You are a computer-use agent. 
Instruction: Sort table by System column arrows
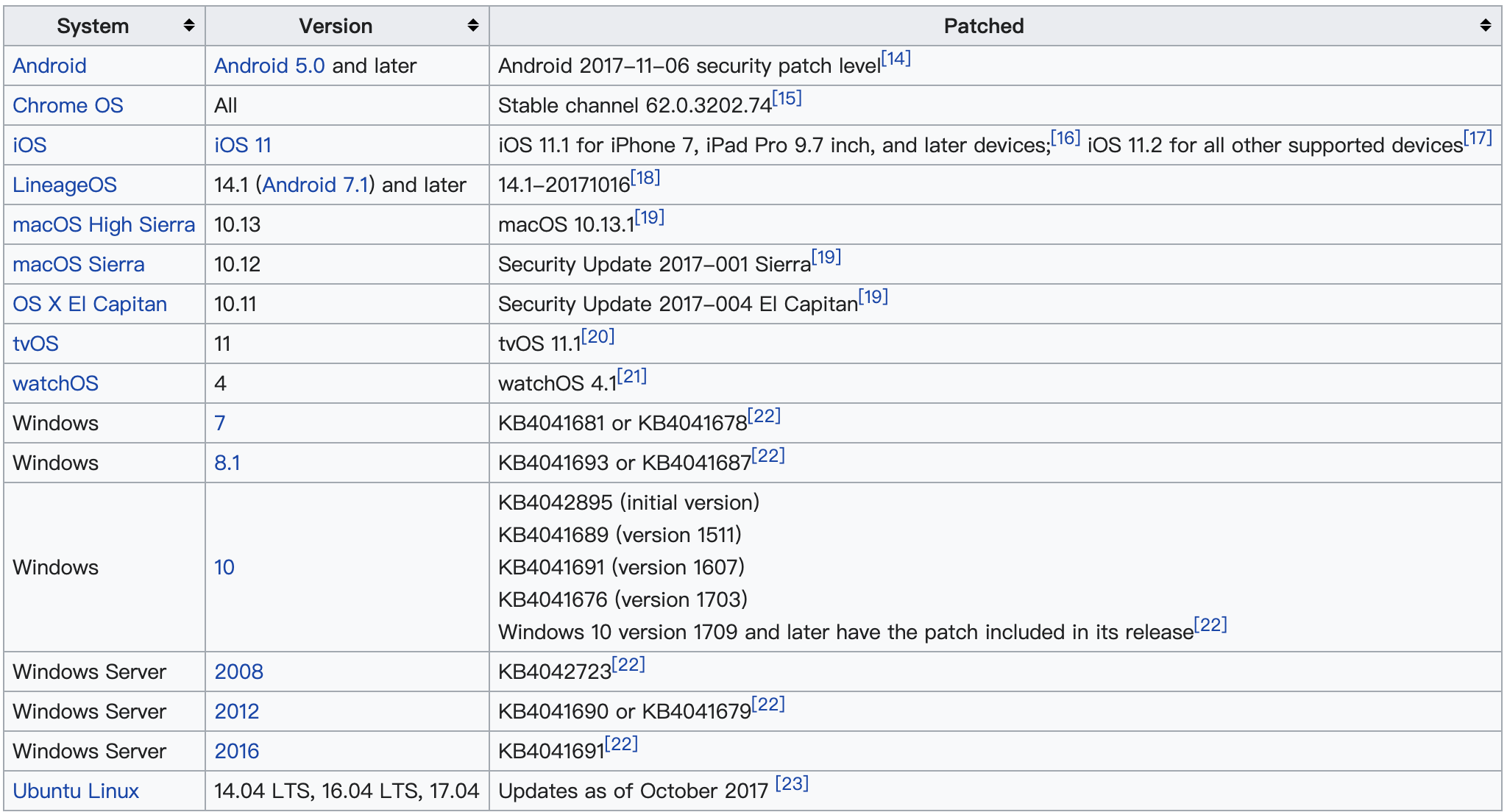pos(189,26)
